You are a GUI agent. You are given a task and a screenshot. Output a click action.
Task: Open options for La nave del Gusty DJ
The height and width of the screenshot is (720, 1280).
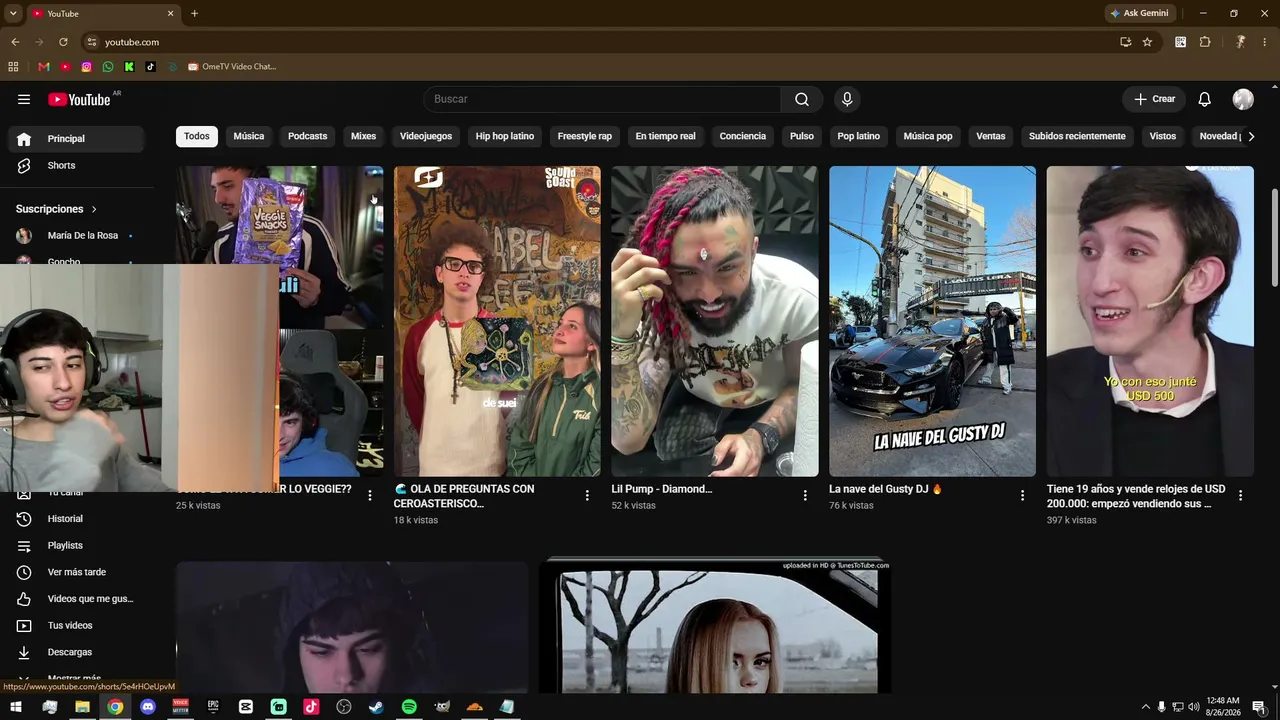click(1022, 495)
